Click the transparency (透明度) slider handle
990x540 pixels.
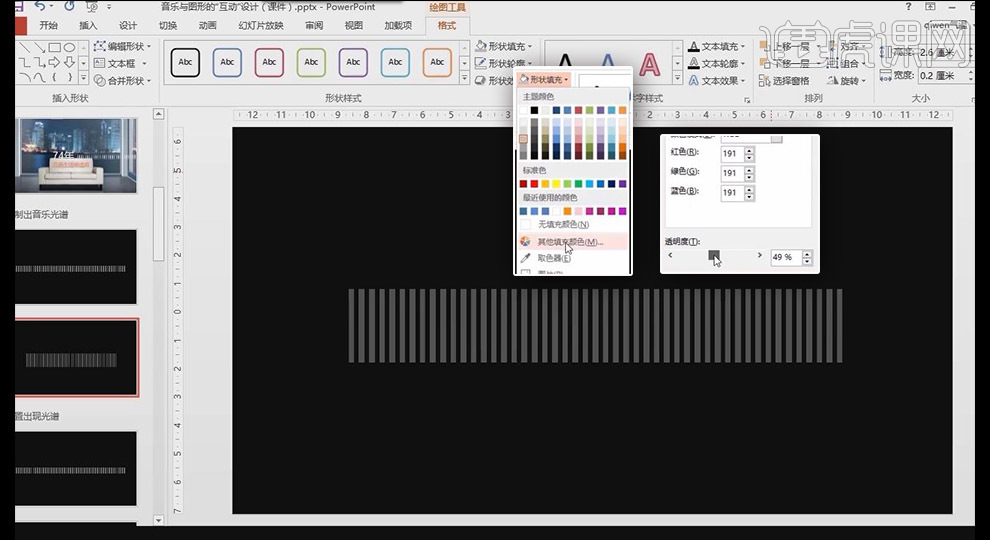[713, 255]
